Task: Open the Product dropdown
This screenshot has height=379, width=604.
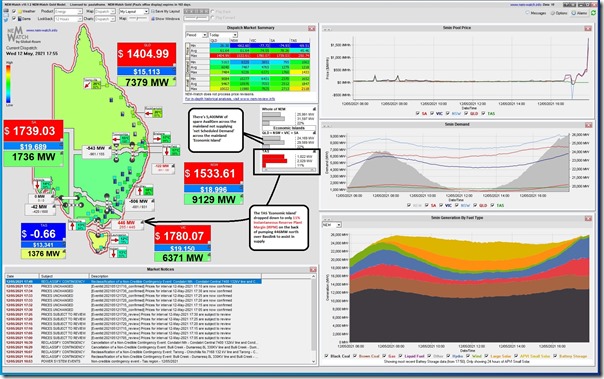Action: coord(68,12)
